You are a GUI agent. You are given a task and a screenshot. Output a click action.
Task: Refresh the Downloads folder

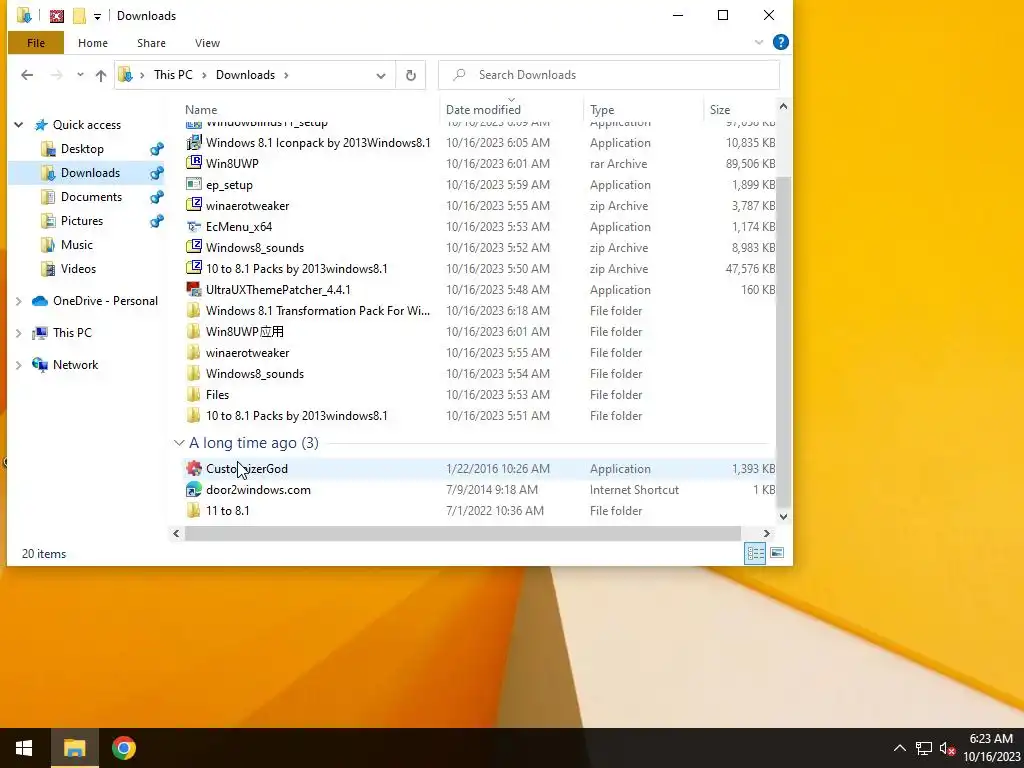(411, 75)
